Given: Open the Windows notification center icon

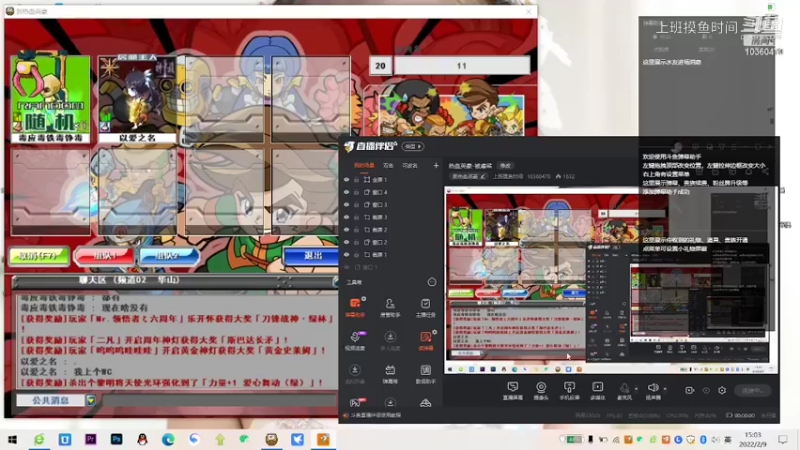Looking at the screenshot, I should (783, 439).
